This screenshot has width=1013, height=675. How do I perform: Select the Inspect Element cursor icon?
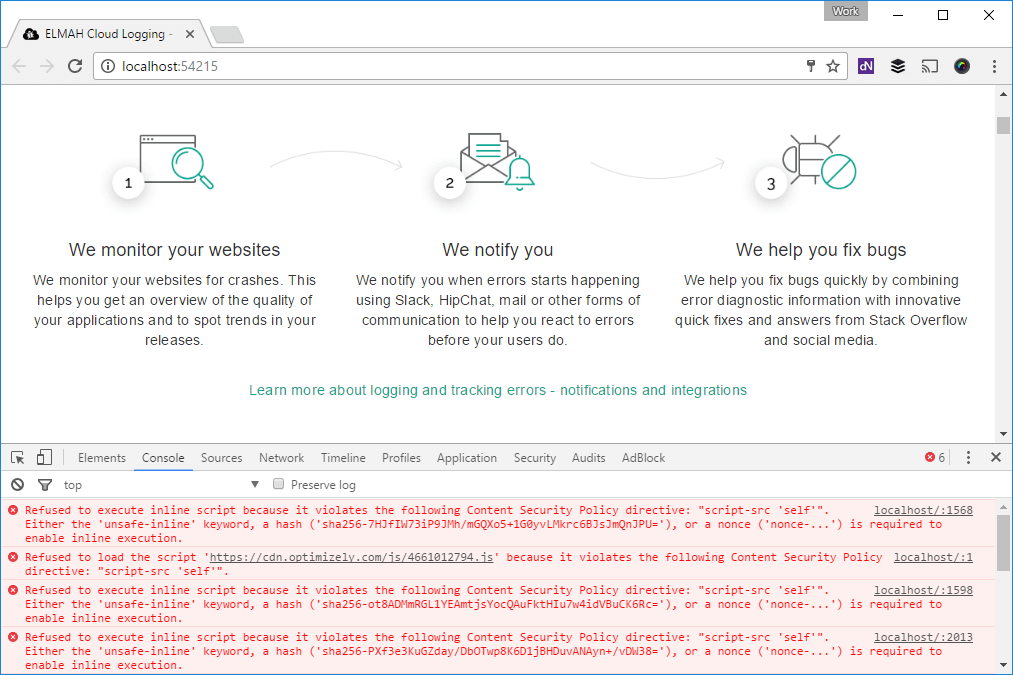pos(16,456)
